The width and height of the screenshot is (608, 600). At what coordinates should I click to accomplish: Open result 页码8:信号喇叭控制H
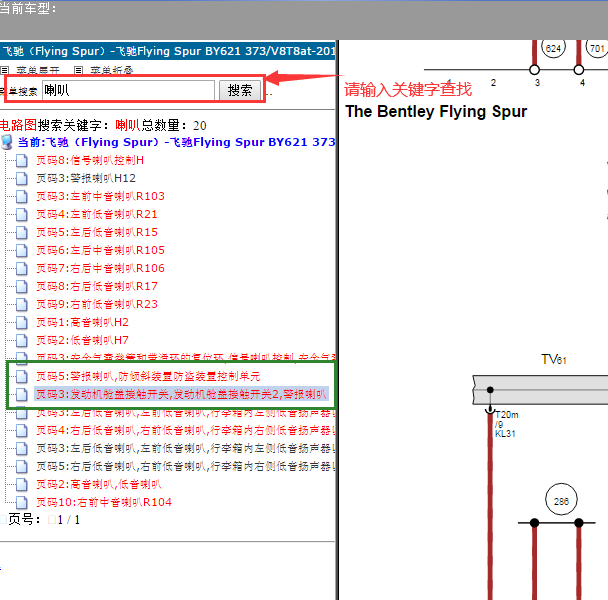90,160
